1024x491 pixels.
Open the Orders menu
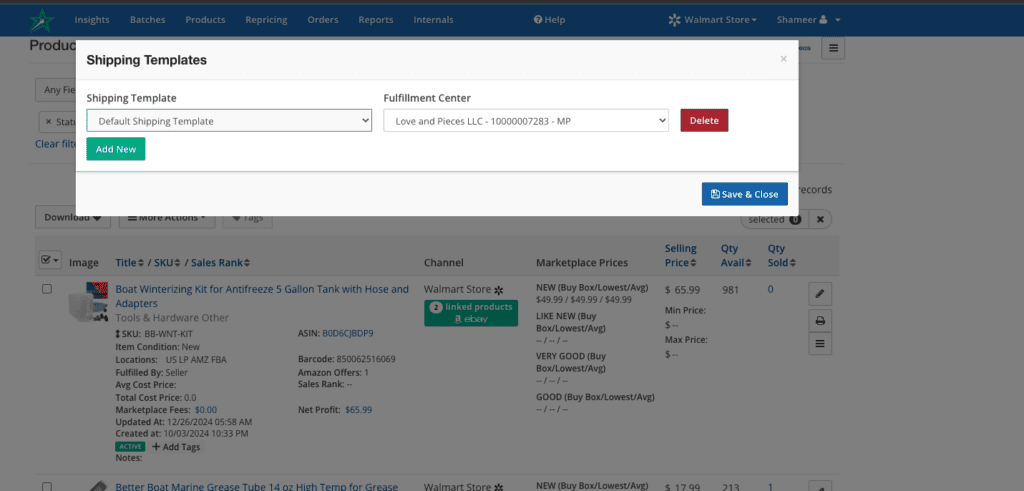click(323, 20)
